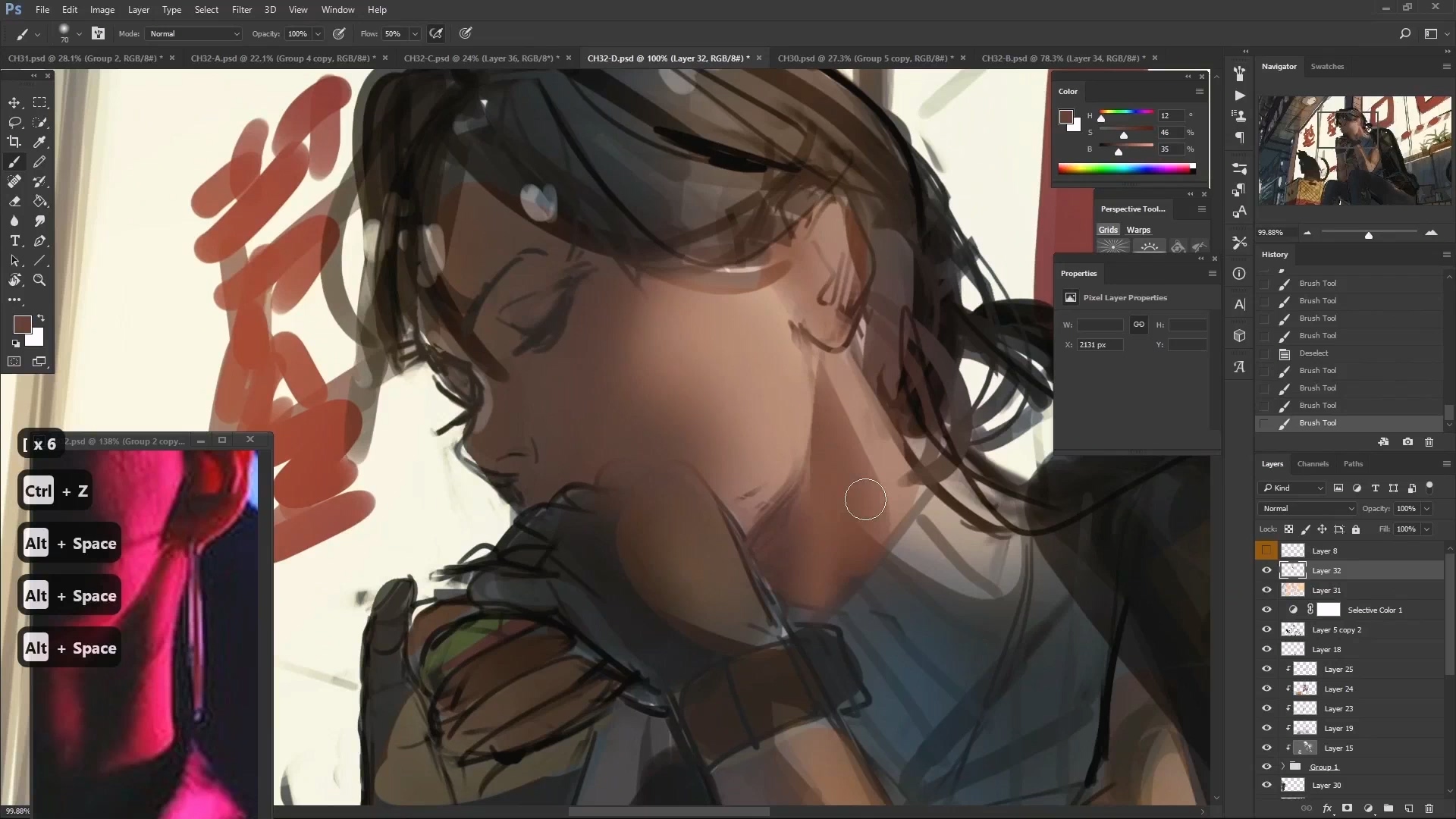Toggle Quick Mask mode icon

click(14, 362)
